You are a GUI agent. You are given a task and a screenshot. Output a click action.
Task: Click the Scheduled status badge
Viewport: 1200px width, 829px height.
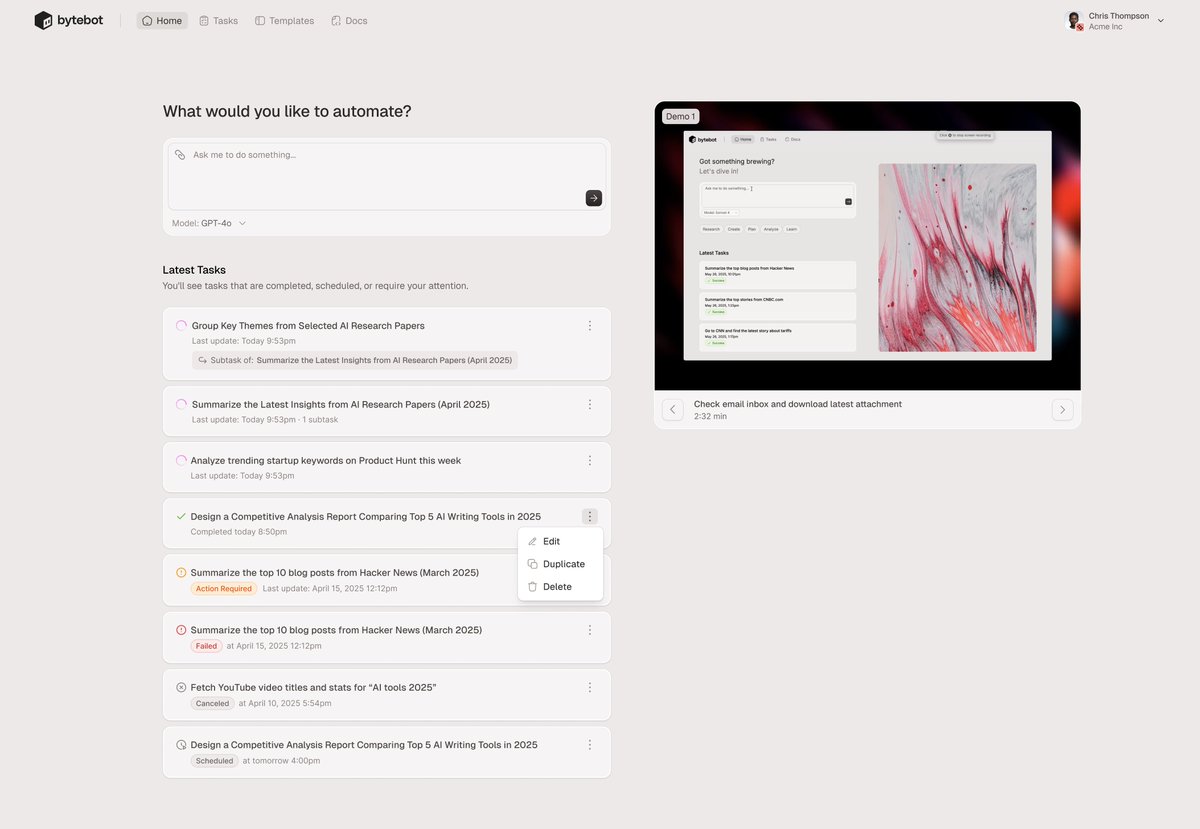click(x=215, y=761)
